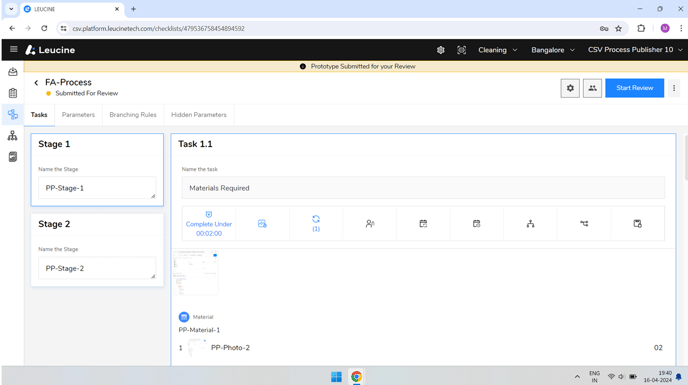Click the first calendar schedule icon
Viewport: 688px width, 385px height.
coord(423,223)
